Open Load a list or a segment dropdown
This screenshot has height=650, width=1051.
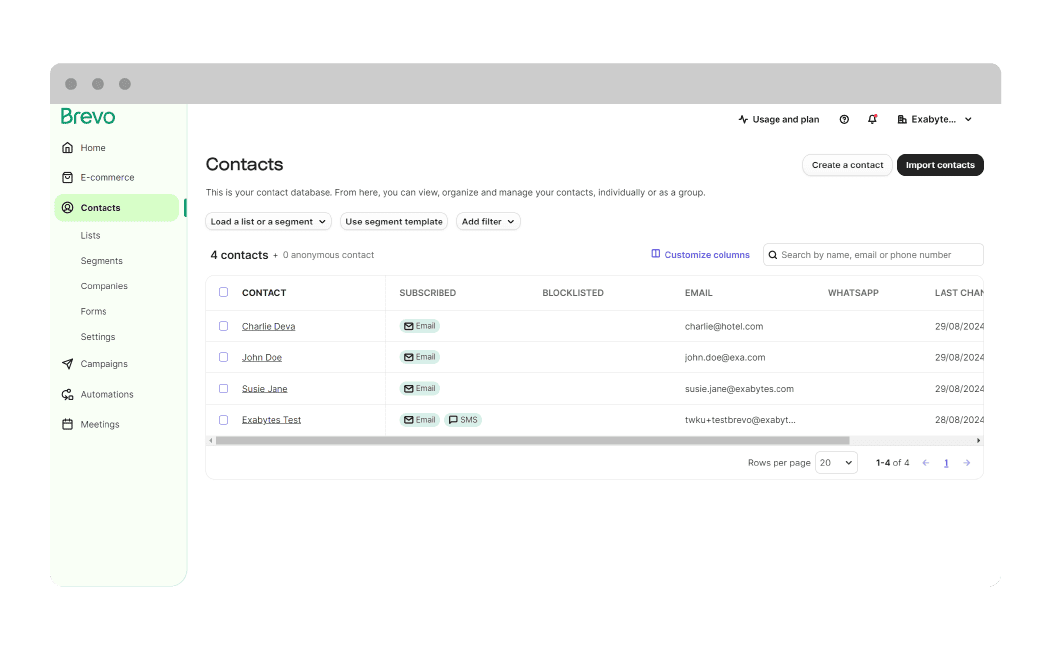click(268, 222)
